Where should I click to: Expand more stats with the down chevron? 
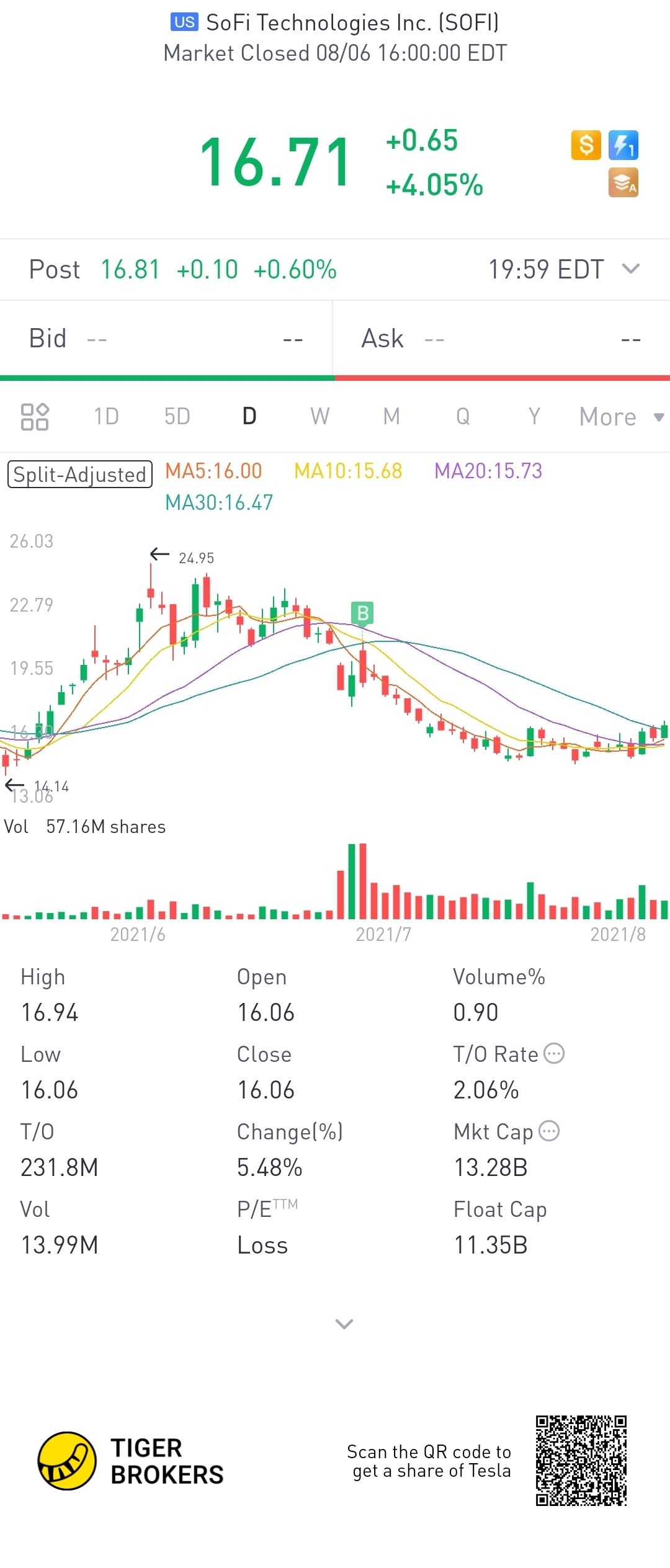(x=344, y=1324)
